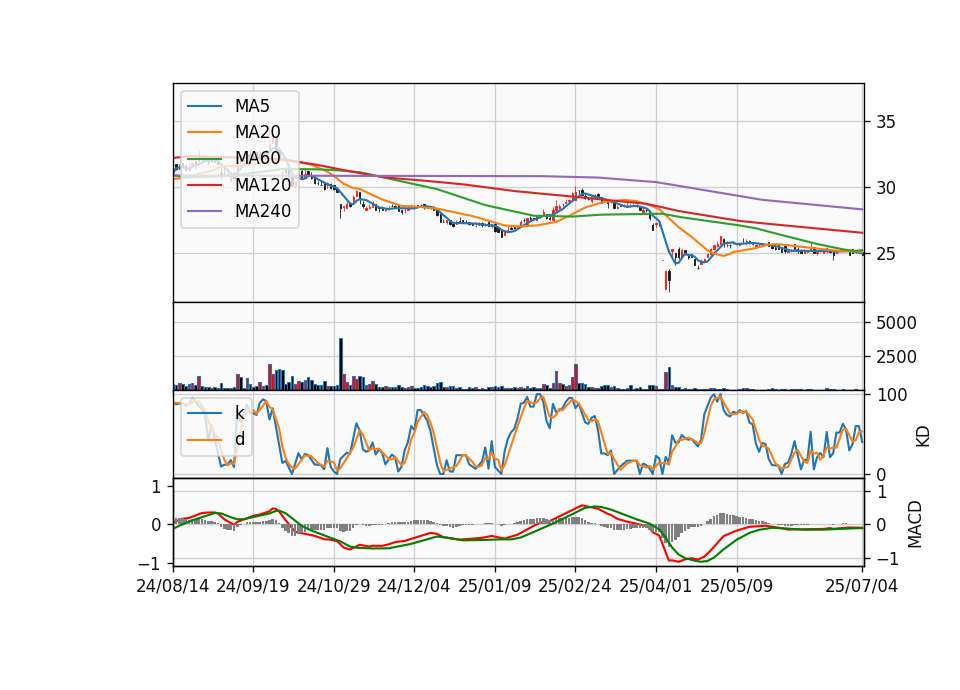Click the 24/08/14 date axis label
The width and height of the screenshot is (960, 690).
coord(173,586)
